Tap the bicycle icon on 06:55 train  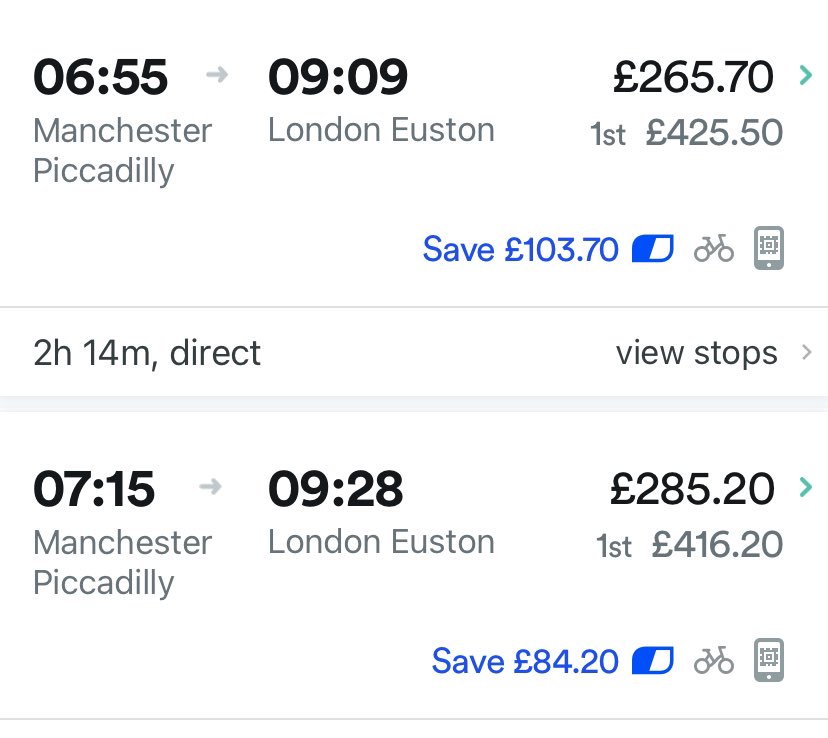click(714, 248)
